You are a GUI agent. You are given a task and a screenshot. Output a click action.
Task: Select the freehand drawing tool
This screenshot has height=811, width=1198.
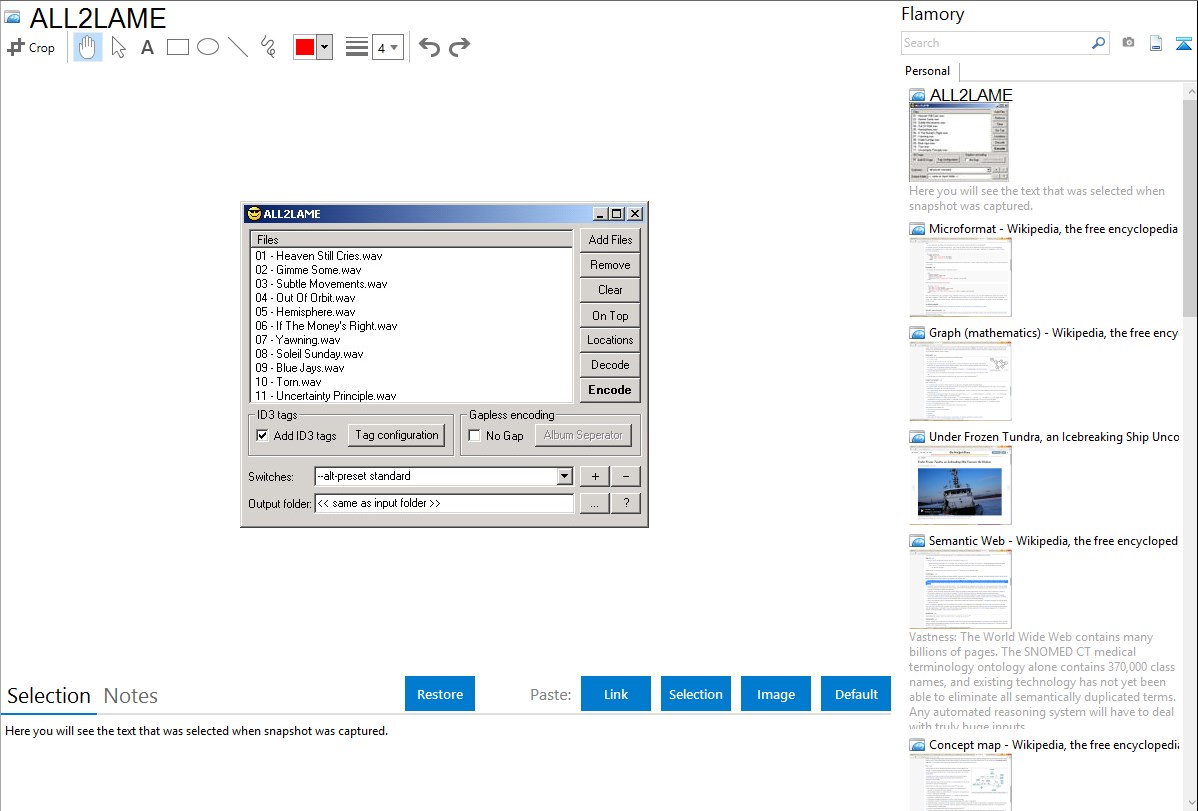tap(268, 47)
